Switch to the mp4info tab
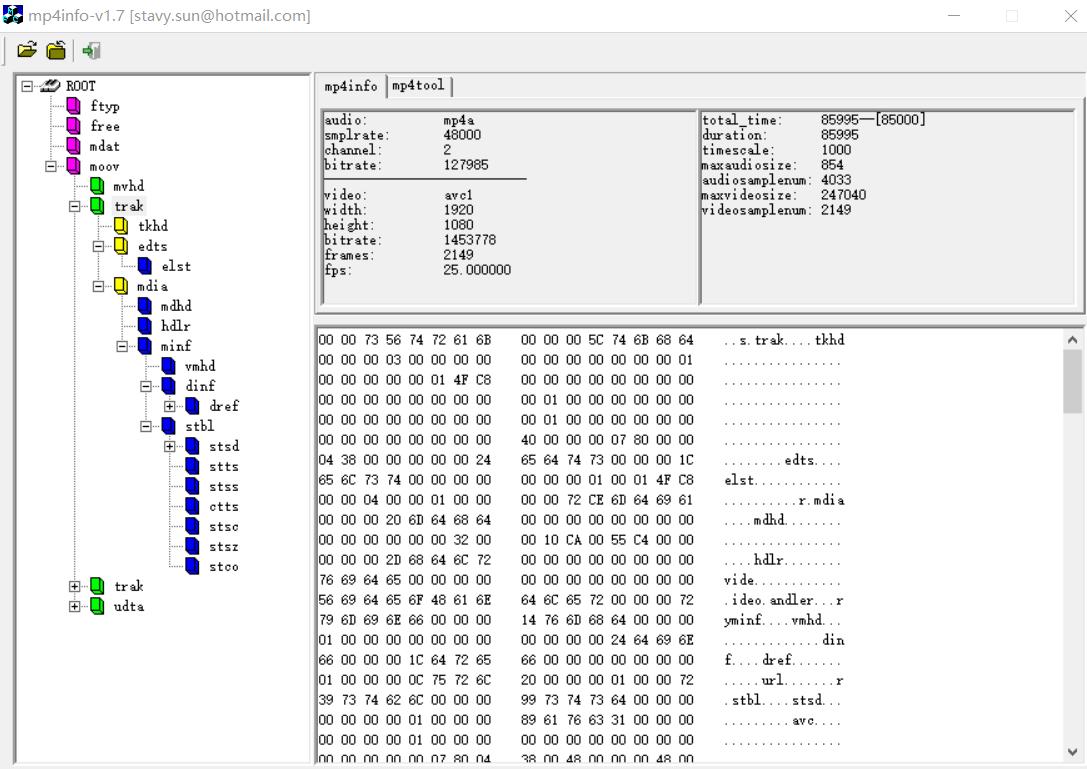Image resolution: width=1087 pixels, height=769 pixels. (351, 86)
